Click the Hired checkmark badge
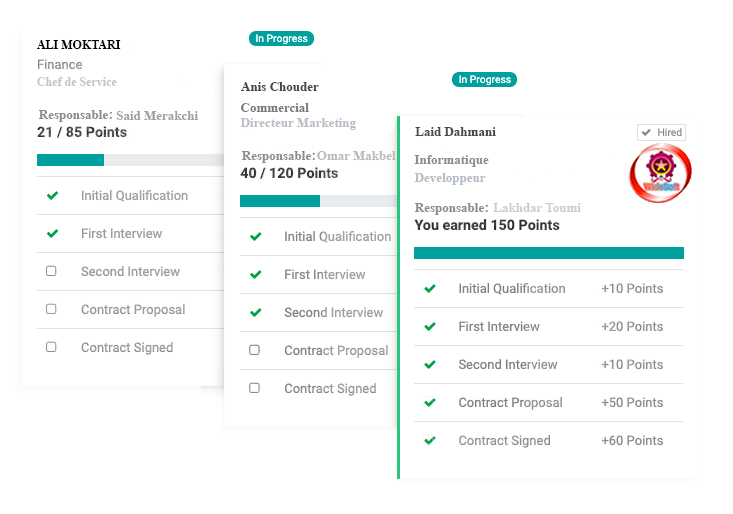 coord(661,132)
